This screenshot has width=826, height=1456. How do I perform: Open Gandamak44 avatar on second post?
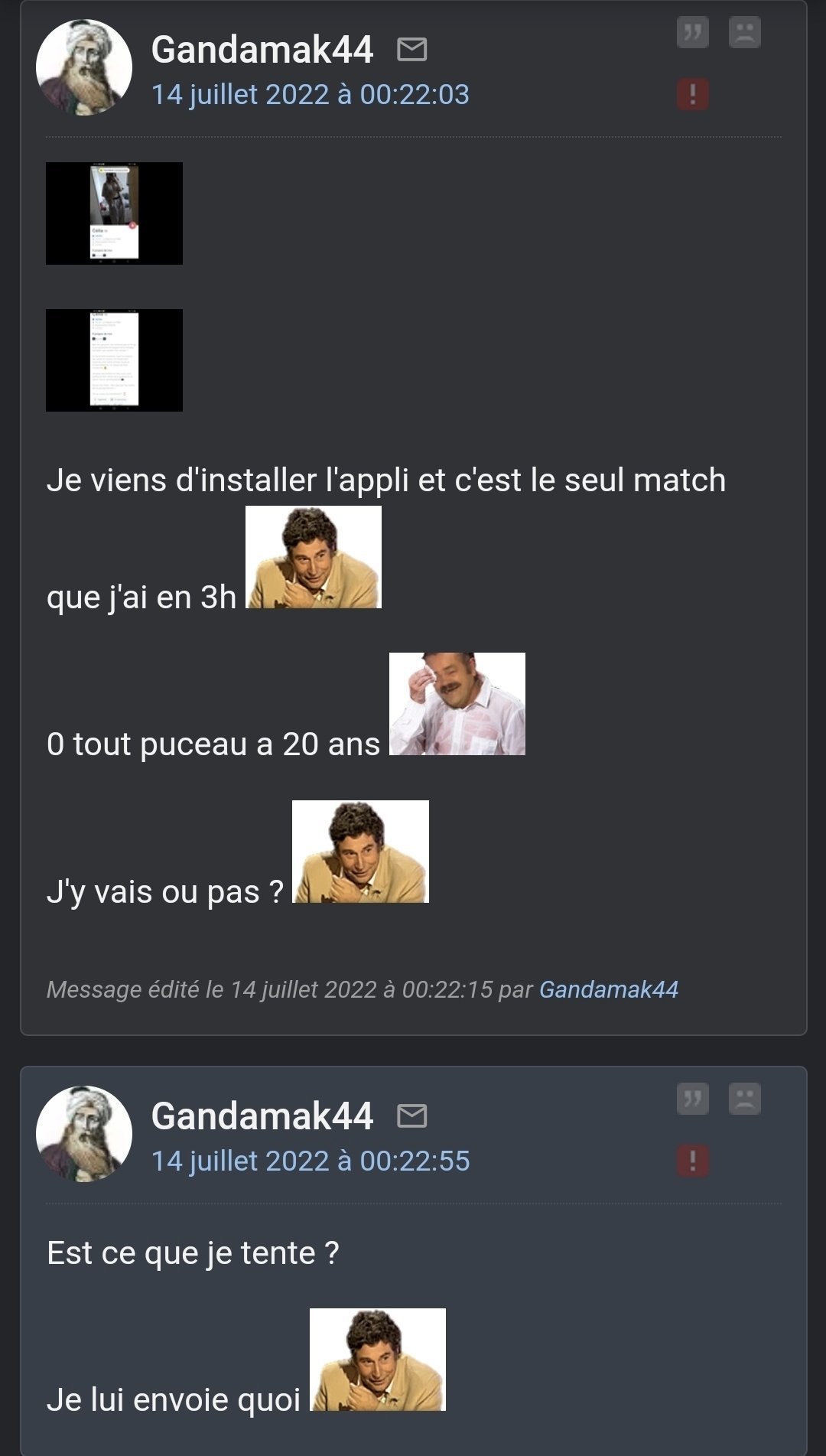[84, 1134]
